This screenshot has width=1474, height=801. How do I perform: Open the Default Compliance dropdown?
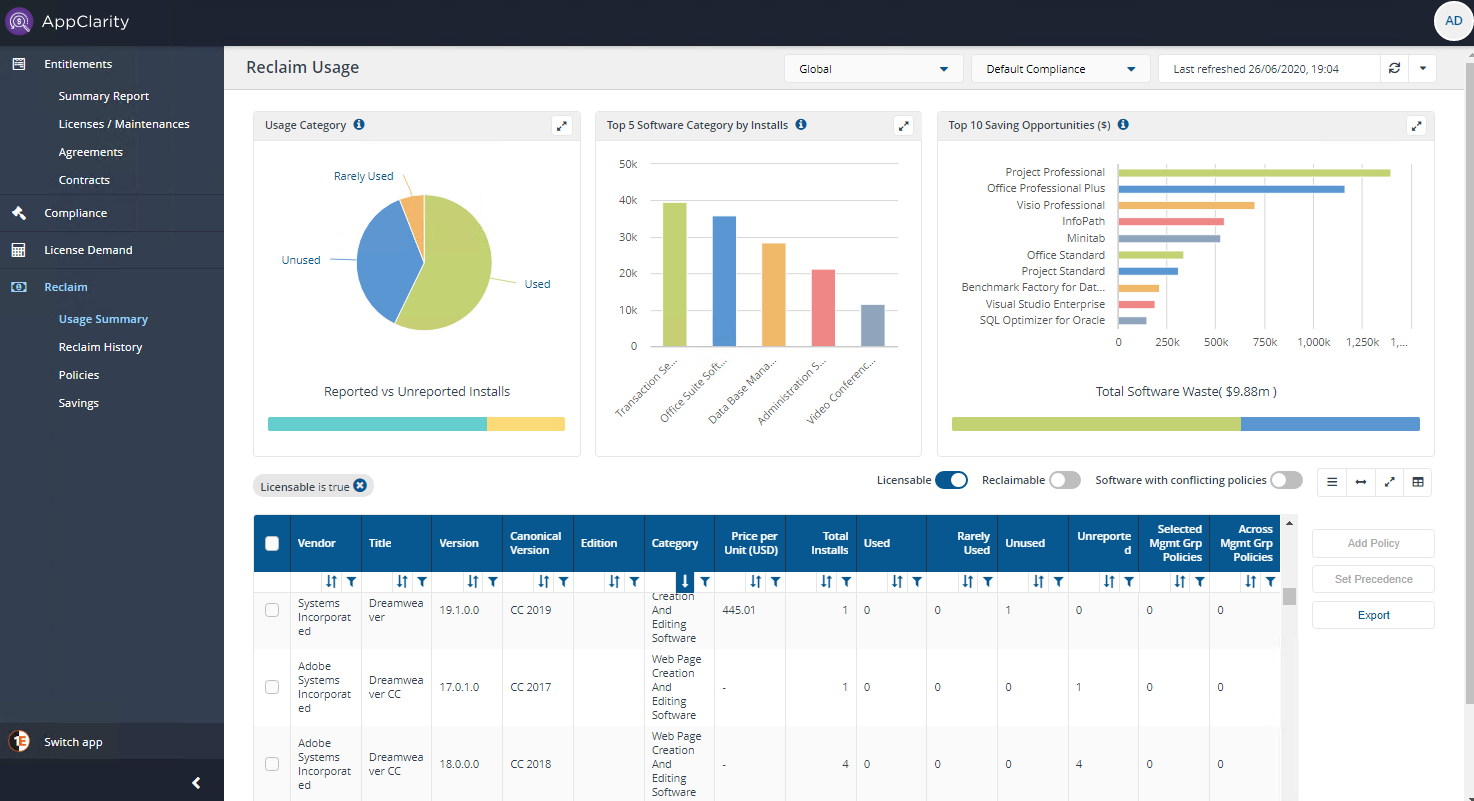click(1061, 69)
